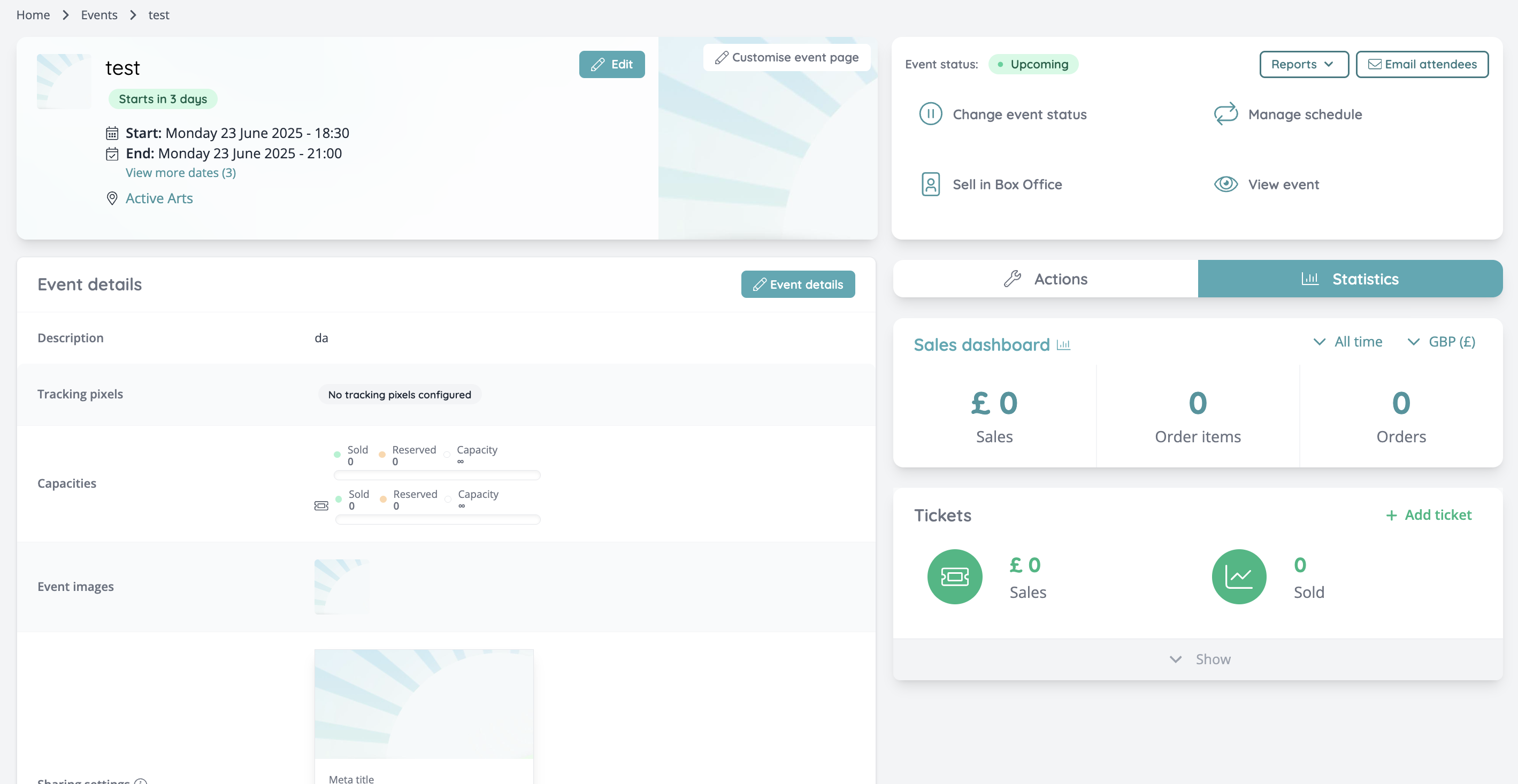Click the View event eye icon
Viewport: 1518px width, 784px height.
[1226, 185]
